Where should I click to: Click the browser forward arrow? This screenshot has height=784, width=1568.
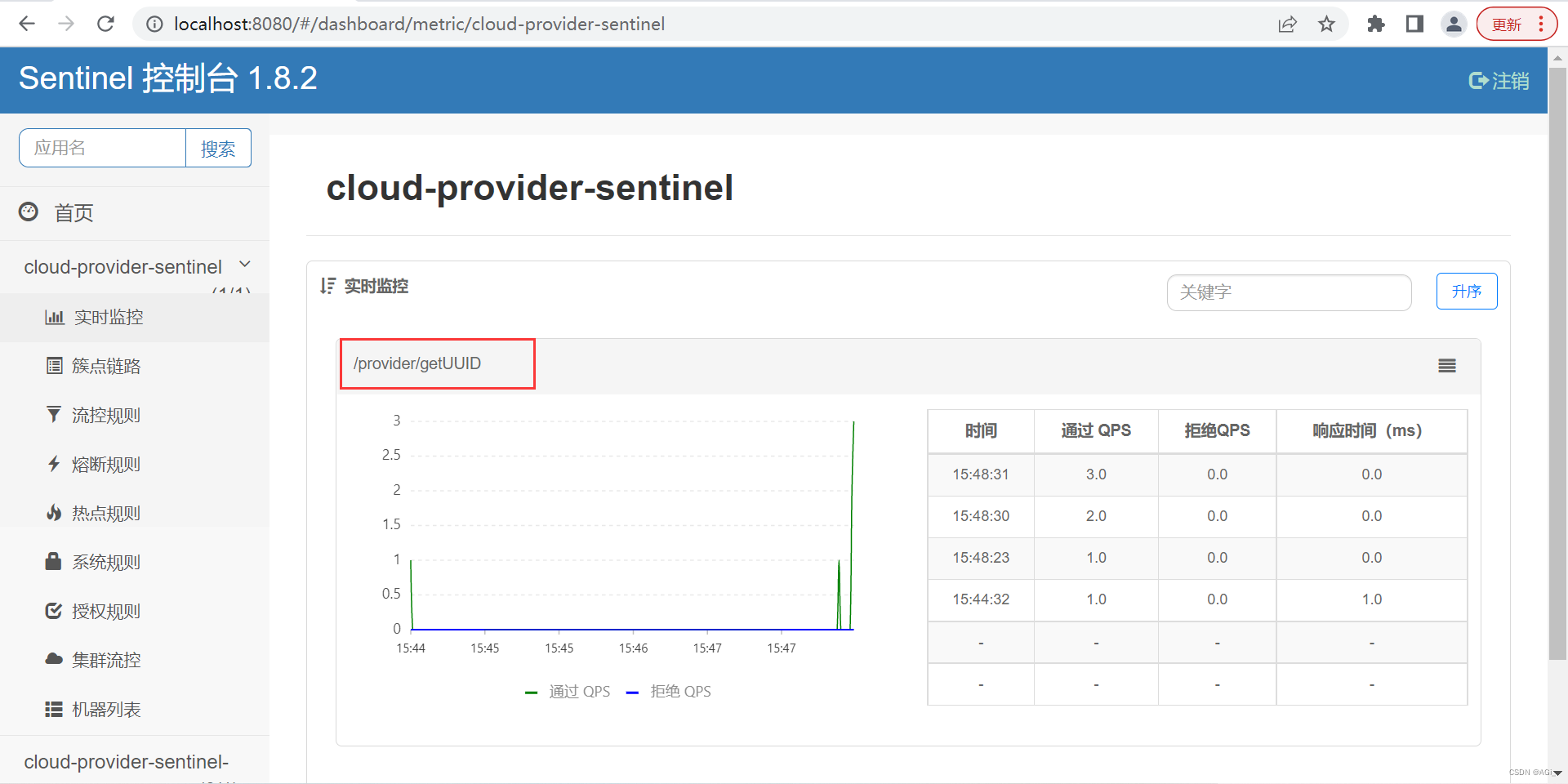[x=66, y=24]
